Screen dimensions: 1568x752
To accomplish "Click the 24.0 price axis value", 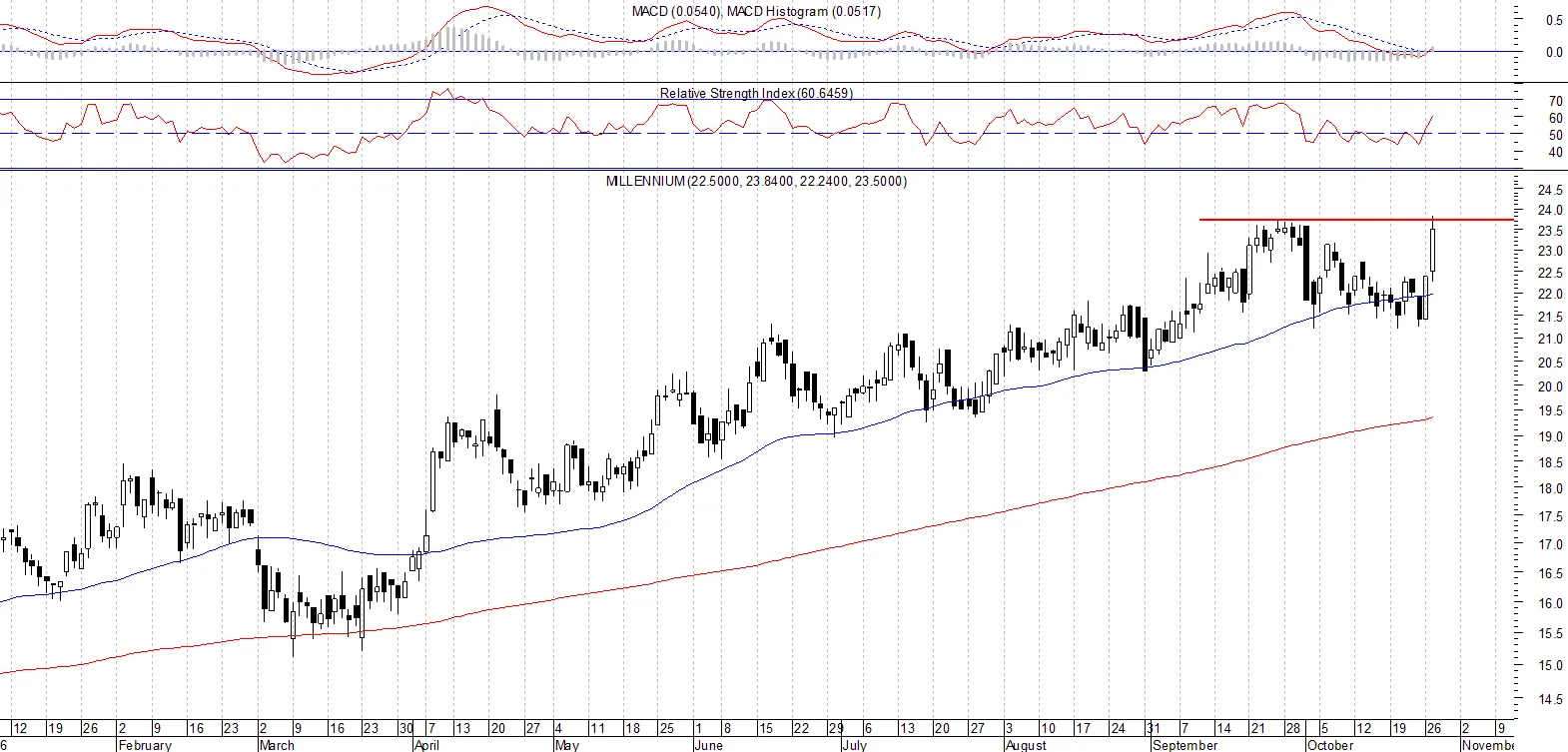I will coord(1550,210).
